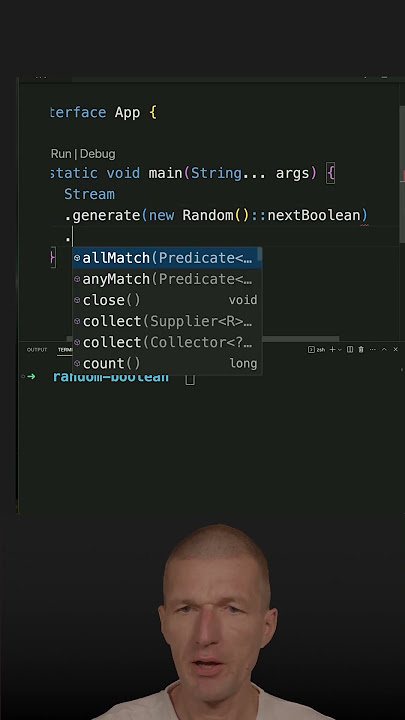The image size is (405, 720).
Task: Add a new terminal with plus icon
Action: pos(332,350)
